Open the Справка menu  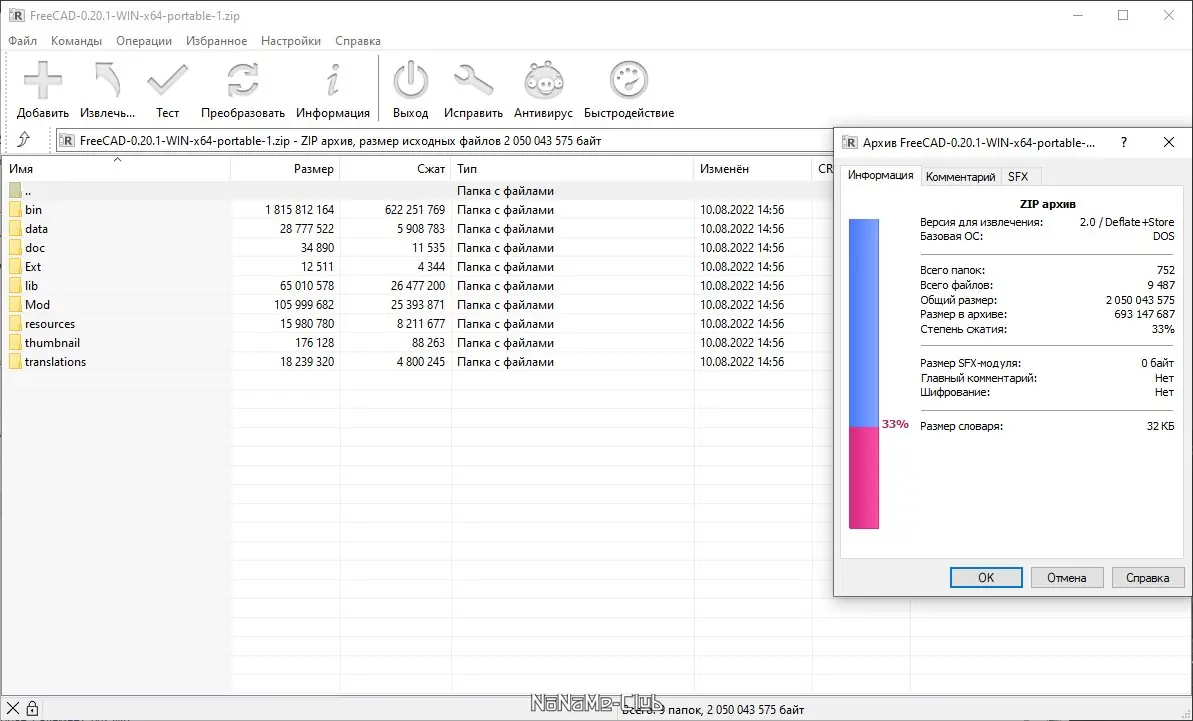coord(358,41)
